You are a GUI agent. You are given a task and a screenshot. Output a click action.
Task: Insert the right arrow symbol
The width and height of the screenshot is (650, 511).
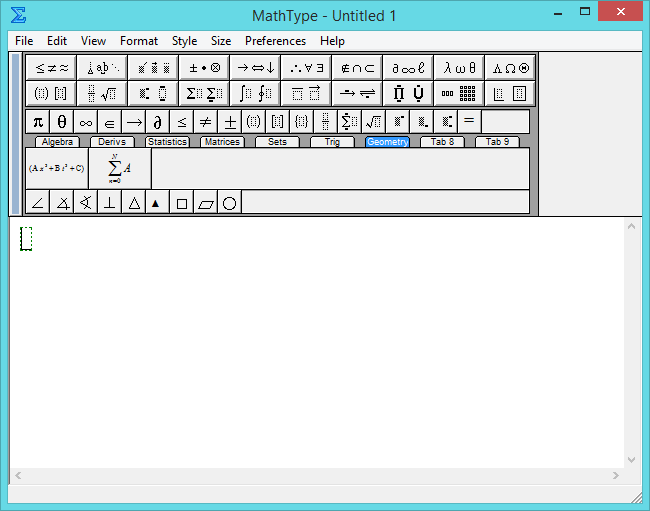134,122
